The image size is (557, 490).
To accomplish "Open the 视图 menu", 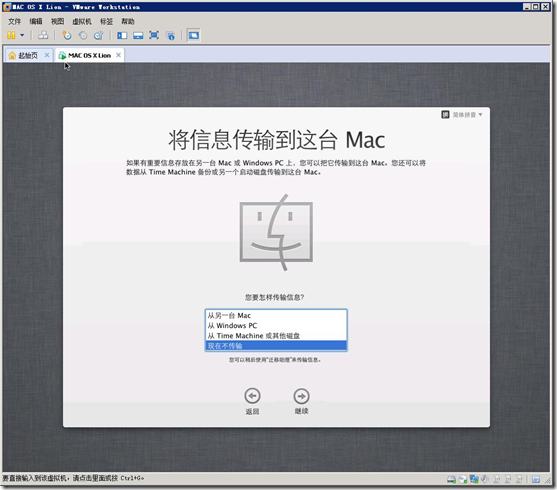I will [57, 21].
